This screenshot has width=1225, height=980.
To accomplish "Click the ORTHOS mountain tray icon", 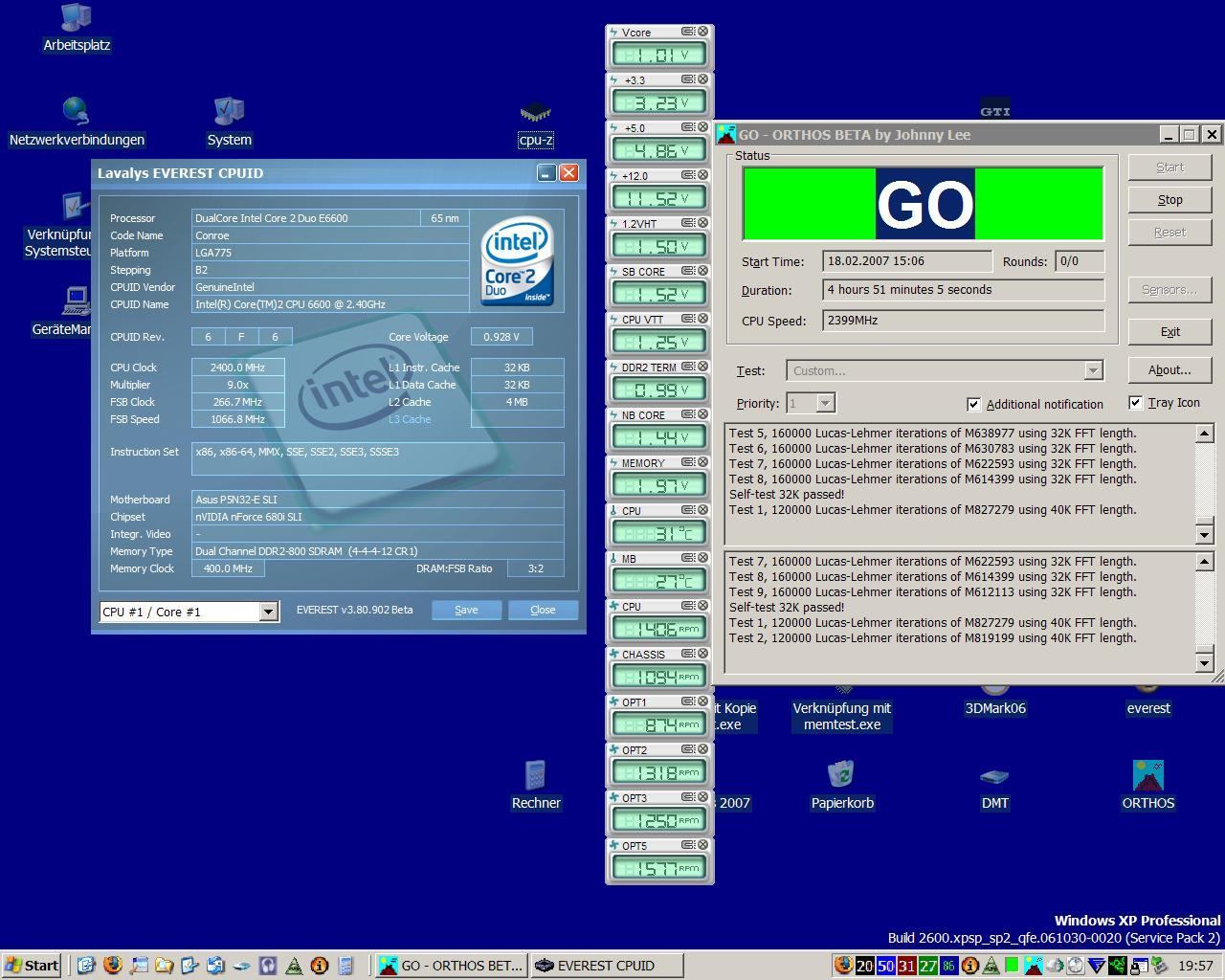I will (1034, 966).
